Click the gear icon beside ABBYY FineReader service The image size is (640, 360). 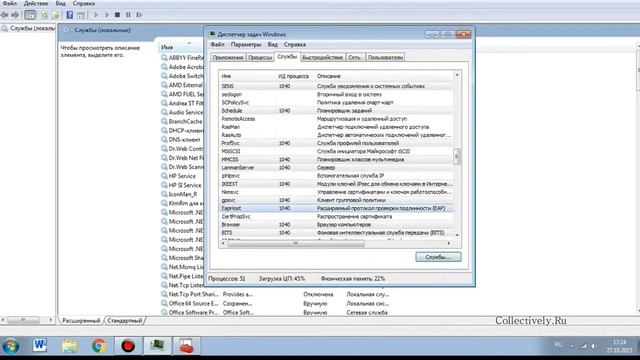[x=164, y=58]
